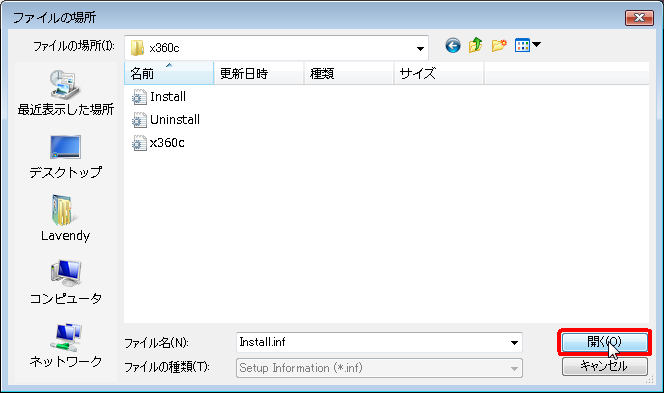Open 最近表示した場所 in the sidebar

pos(66,93)
